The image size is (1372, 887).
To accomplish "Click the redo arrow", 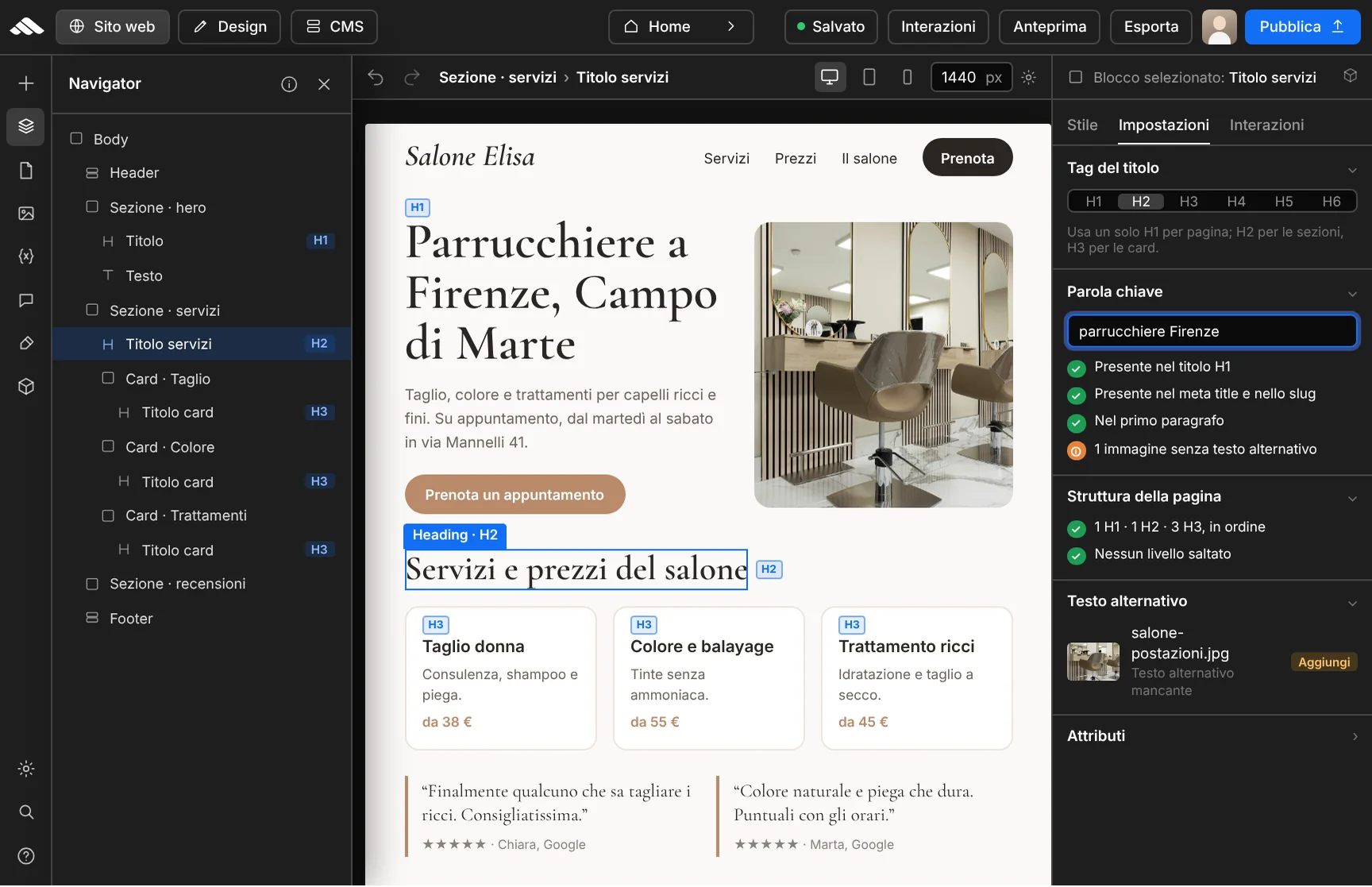I will click(412, 77).
